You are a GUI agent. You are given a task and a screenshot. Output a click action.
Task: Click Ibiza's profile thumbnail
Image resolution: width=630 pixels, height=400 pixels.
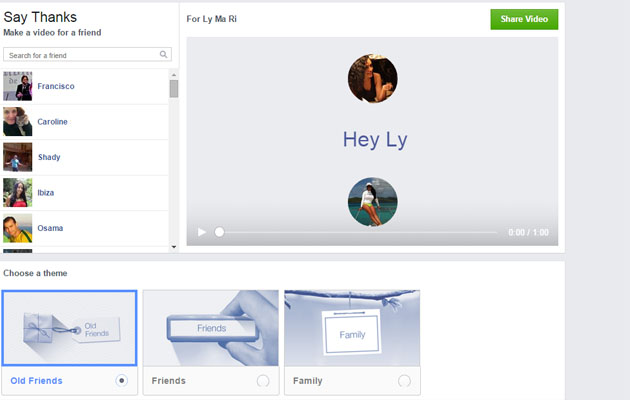[18, 192]
